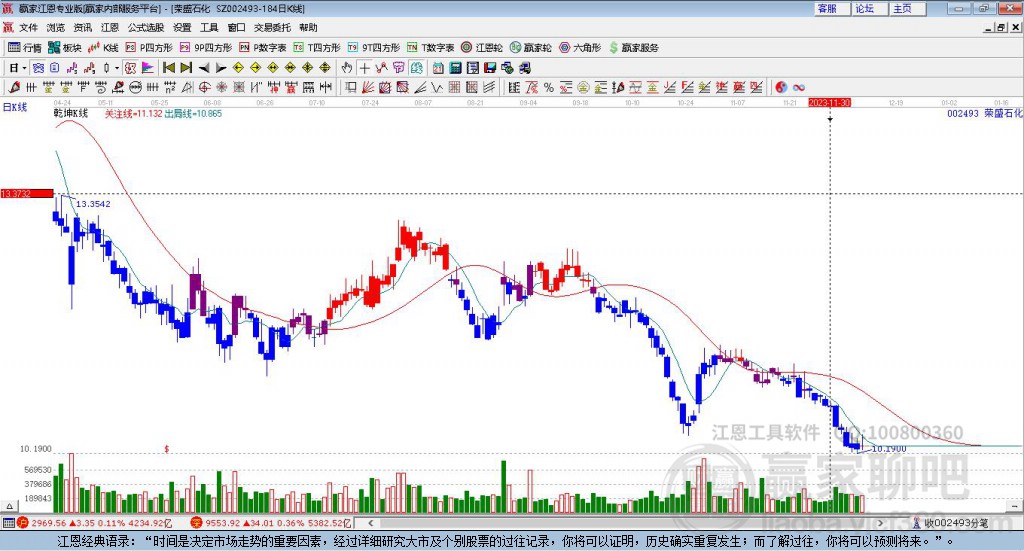Open the T四方形 time square

(317, 48)
